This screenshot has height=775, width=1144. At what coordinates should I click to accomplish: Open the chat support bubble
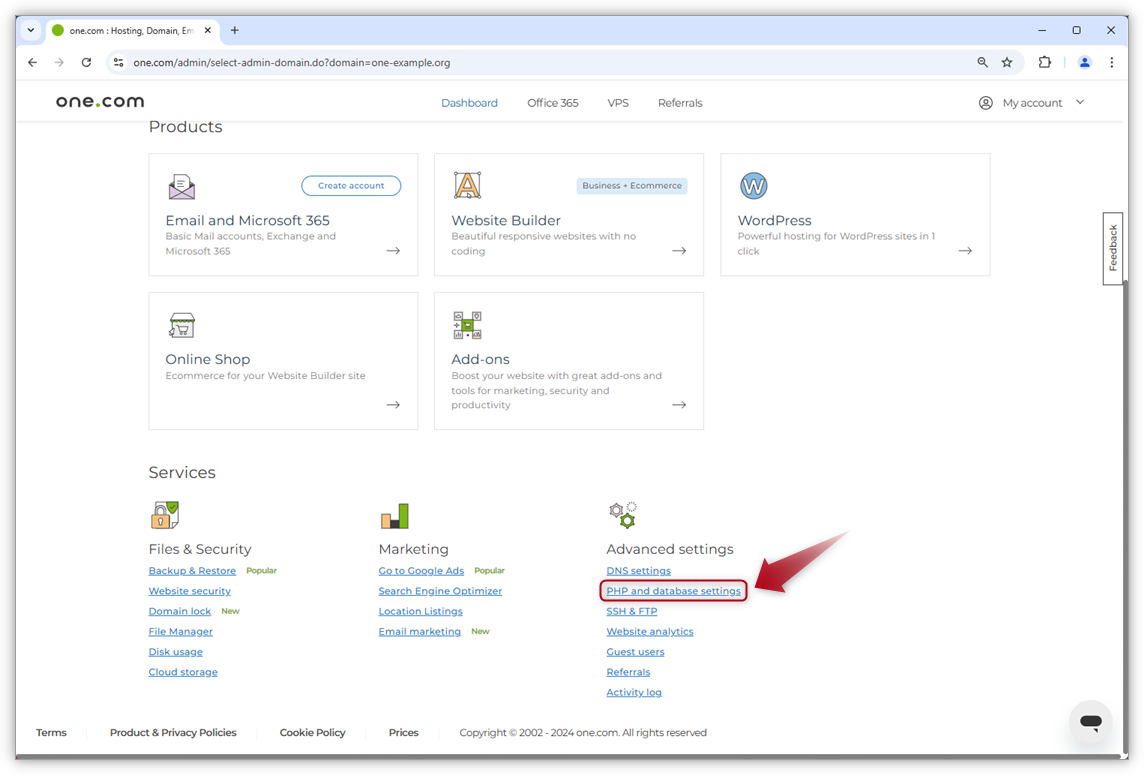pos(1090,722)
